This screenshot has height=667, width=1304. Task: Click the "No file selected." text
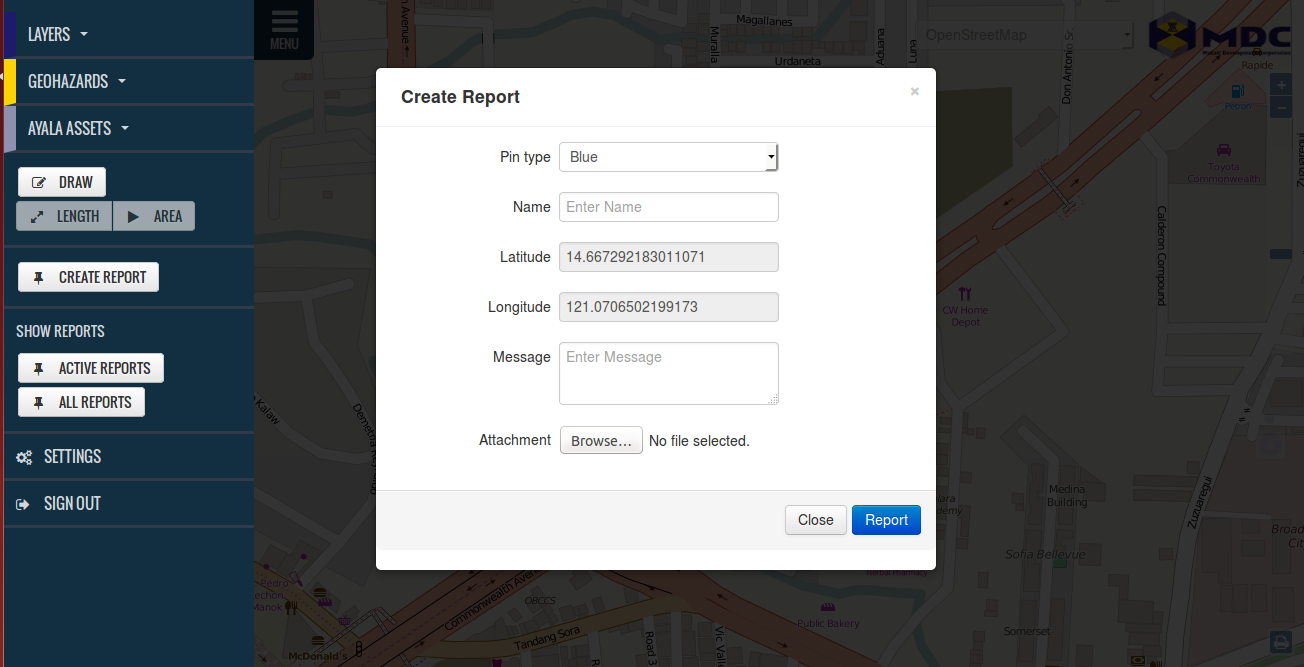click(699, 441)
